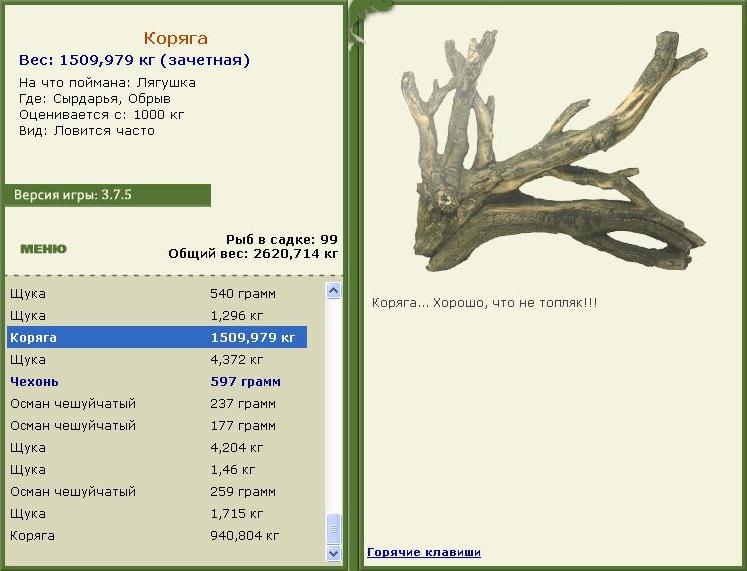Select the Щука 4,204 кг row
The height and width of the screenshot is (571, 747).
157,447
